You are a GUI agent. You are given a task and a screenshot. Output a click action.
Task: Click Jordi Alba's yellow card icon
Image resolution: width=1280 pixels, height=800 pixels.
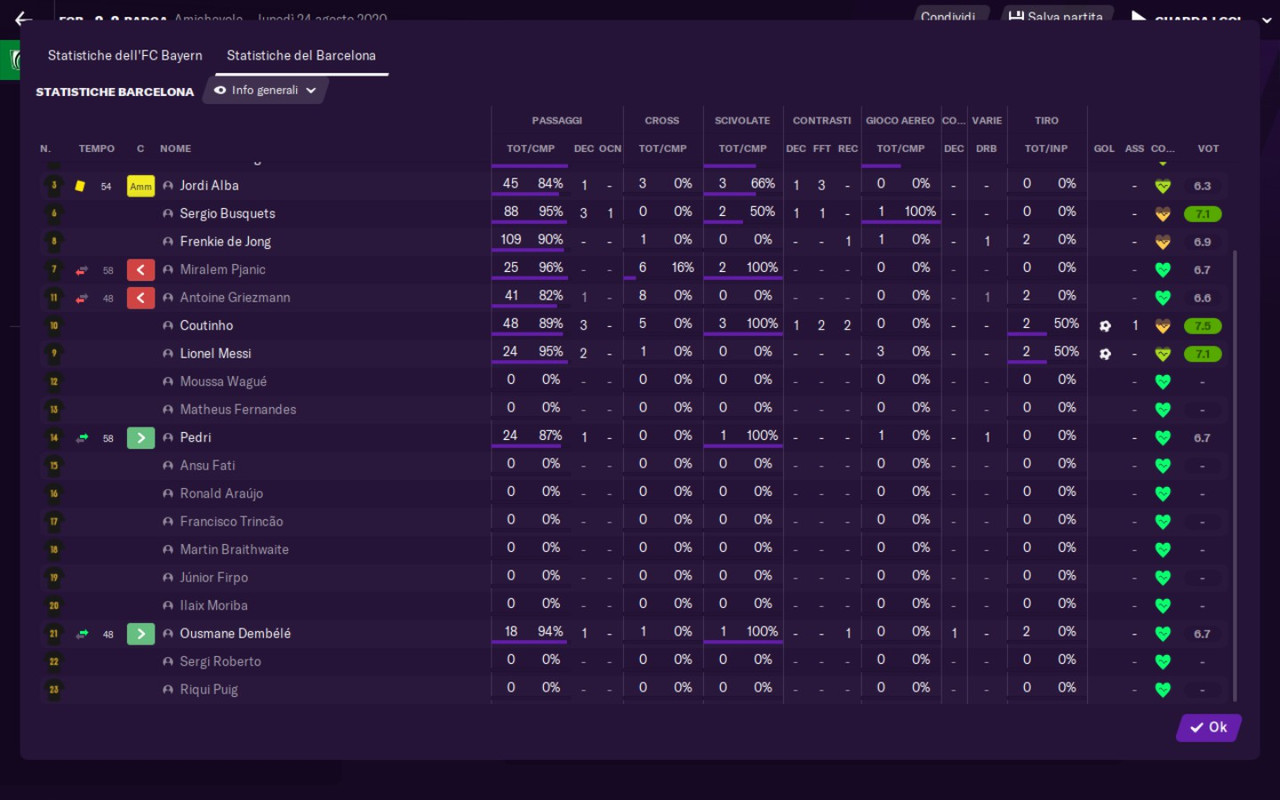click(80, 186)
